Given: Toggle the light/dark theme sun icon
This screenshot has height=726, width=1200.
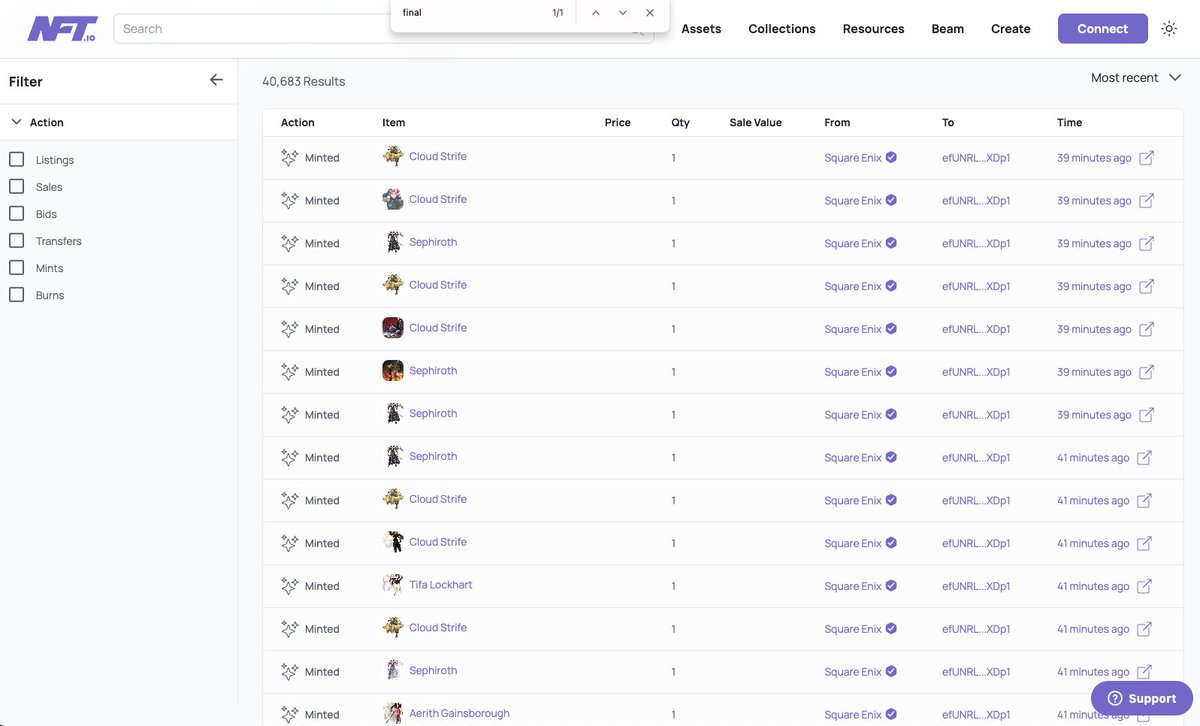Looking at the screenshot, I should 1169,29.
